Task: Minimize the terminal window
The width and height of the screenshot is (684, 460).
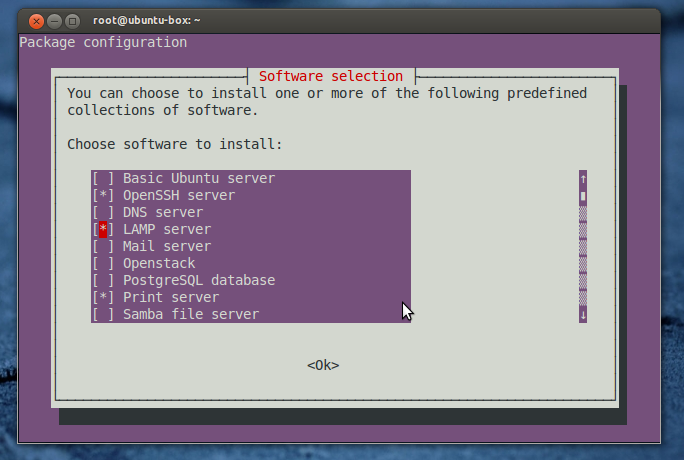Action: [55, 21]
